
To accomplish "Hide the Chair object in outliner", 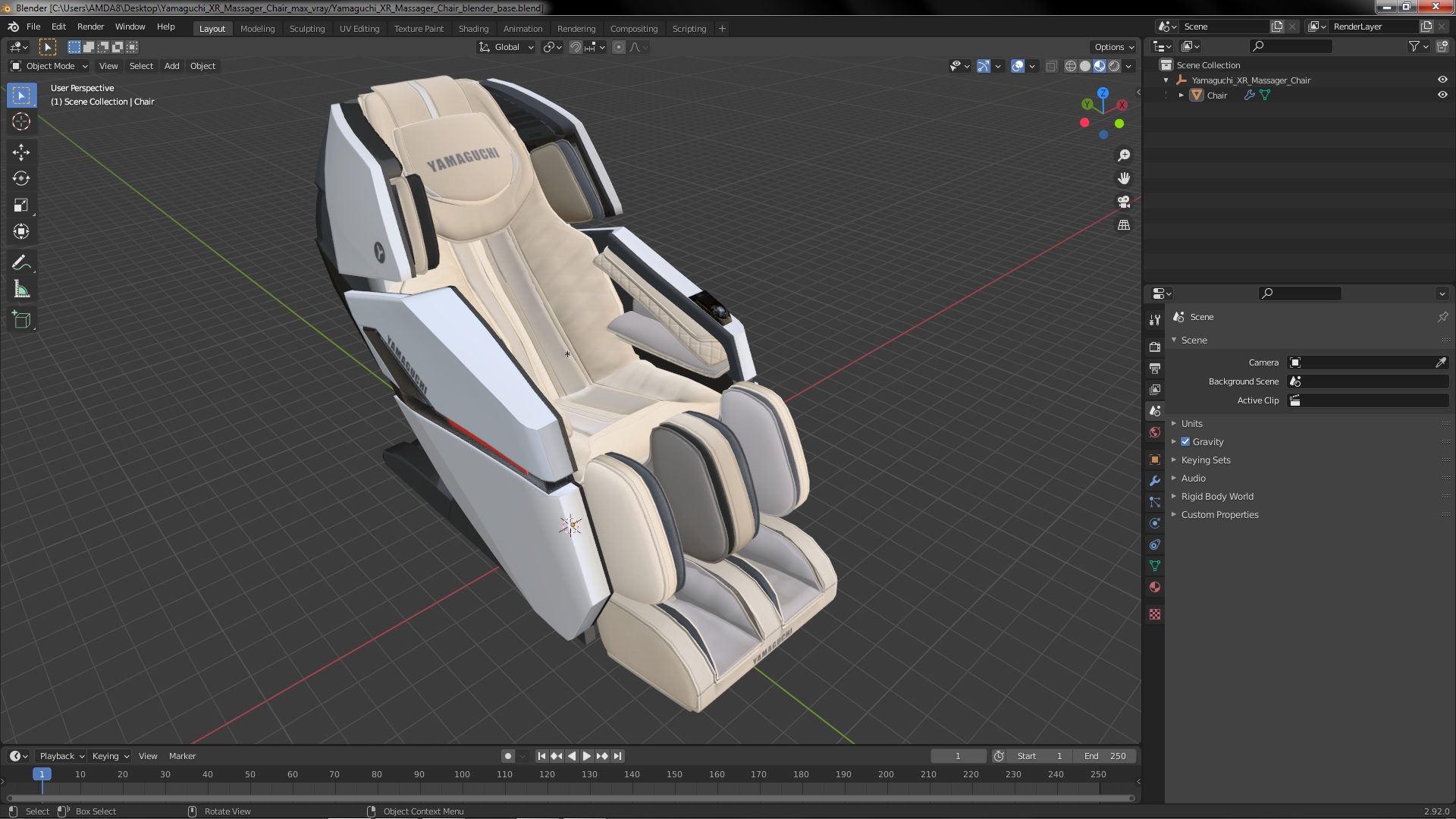I will (1442, 96).
